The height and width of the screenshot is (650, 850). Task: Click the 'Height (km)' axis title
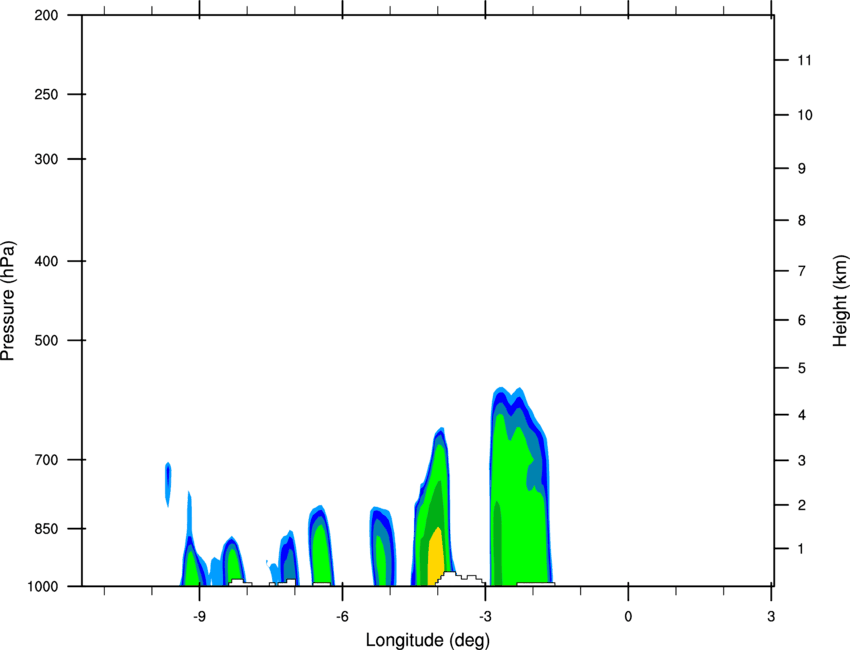pyautogui.click(x=840, y=301)
